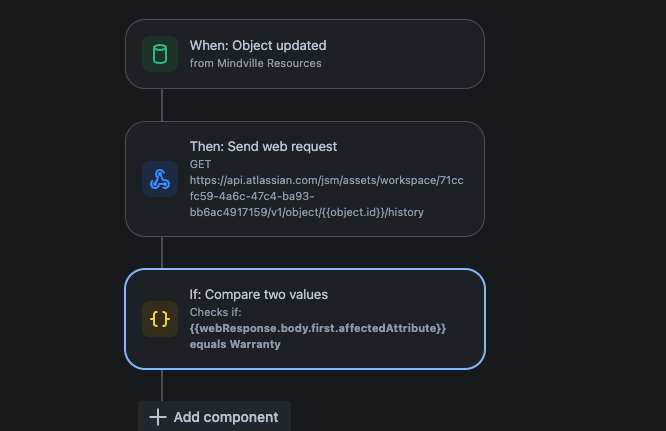666x431 pixels.
Task: Open the 'Then: Send web request' action
Action: tap(263, 146)
